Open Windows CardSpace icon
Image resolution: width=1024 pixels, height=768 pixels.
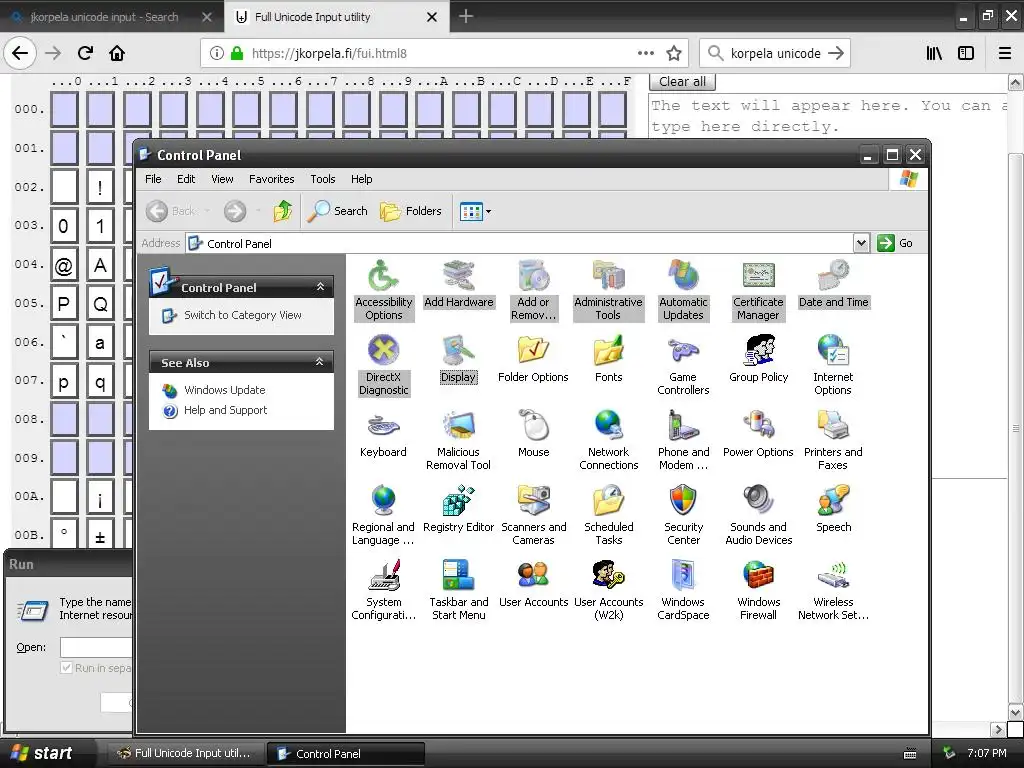click(x=683, y=591)
